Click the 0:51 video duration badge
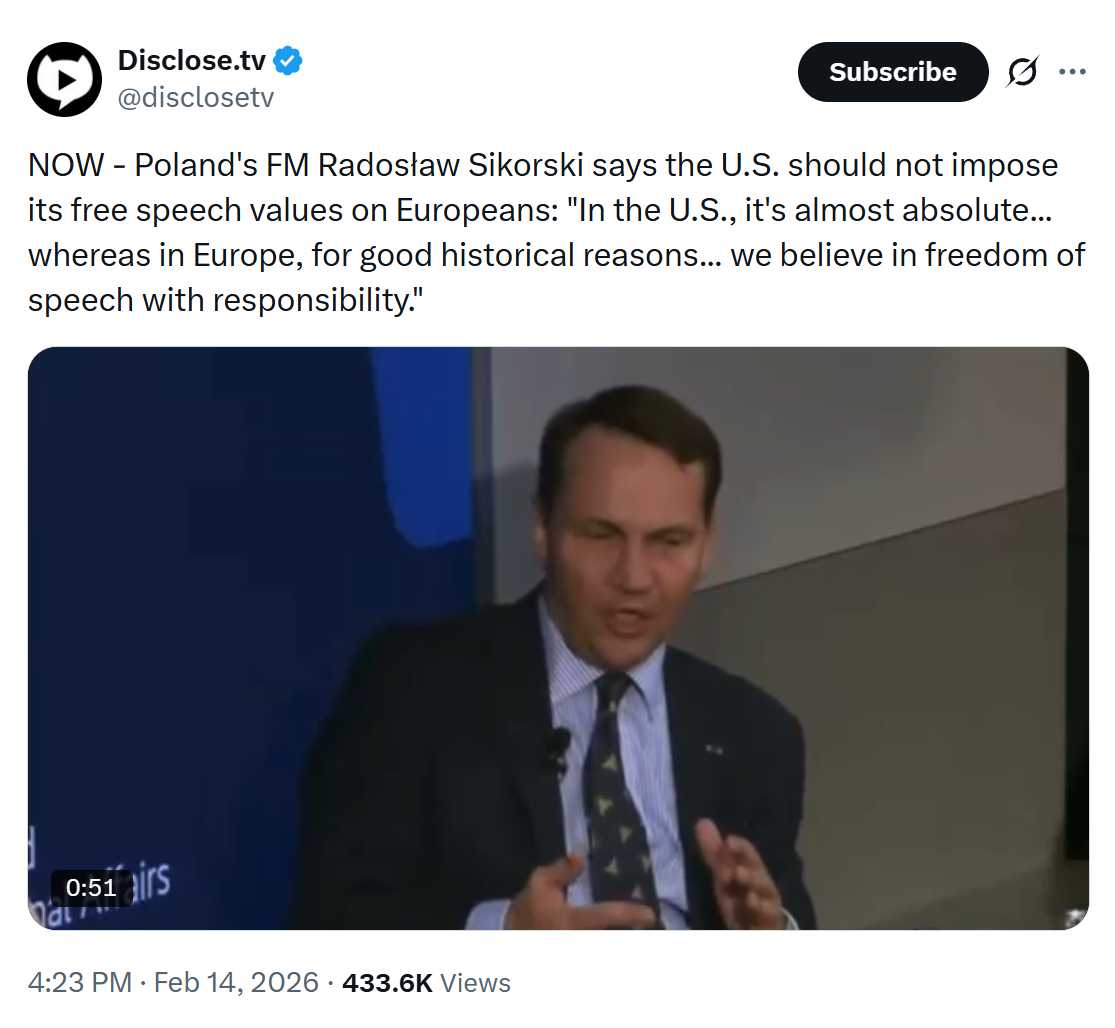 coord(91,886)
